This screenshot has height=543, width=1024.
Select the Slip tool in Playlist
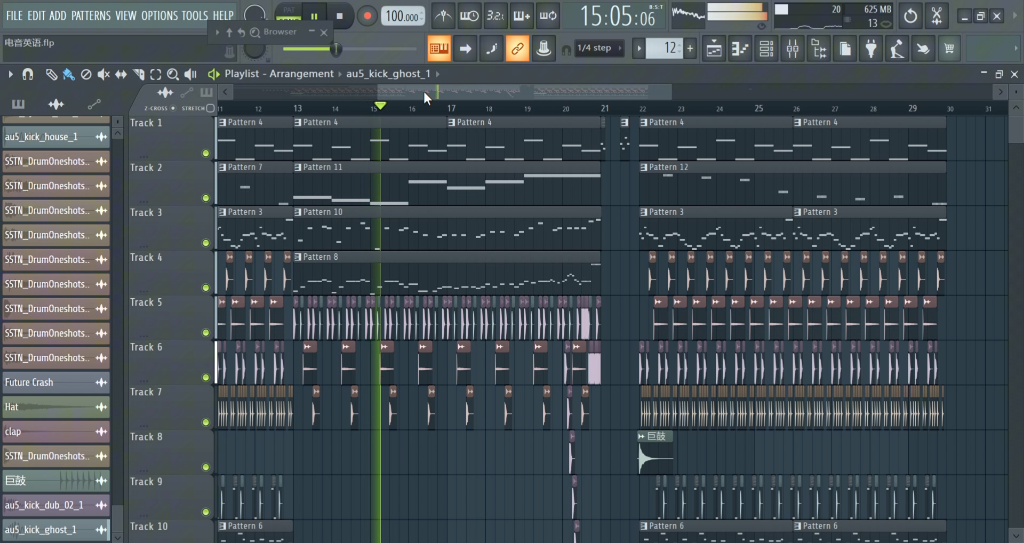(121, 74)
